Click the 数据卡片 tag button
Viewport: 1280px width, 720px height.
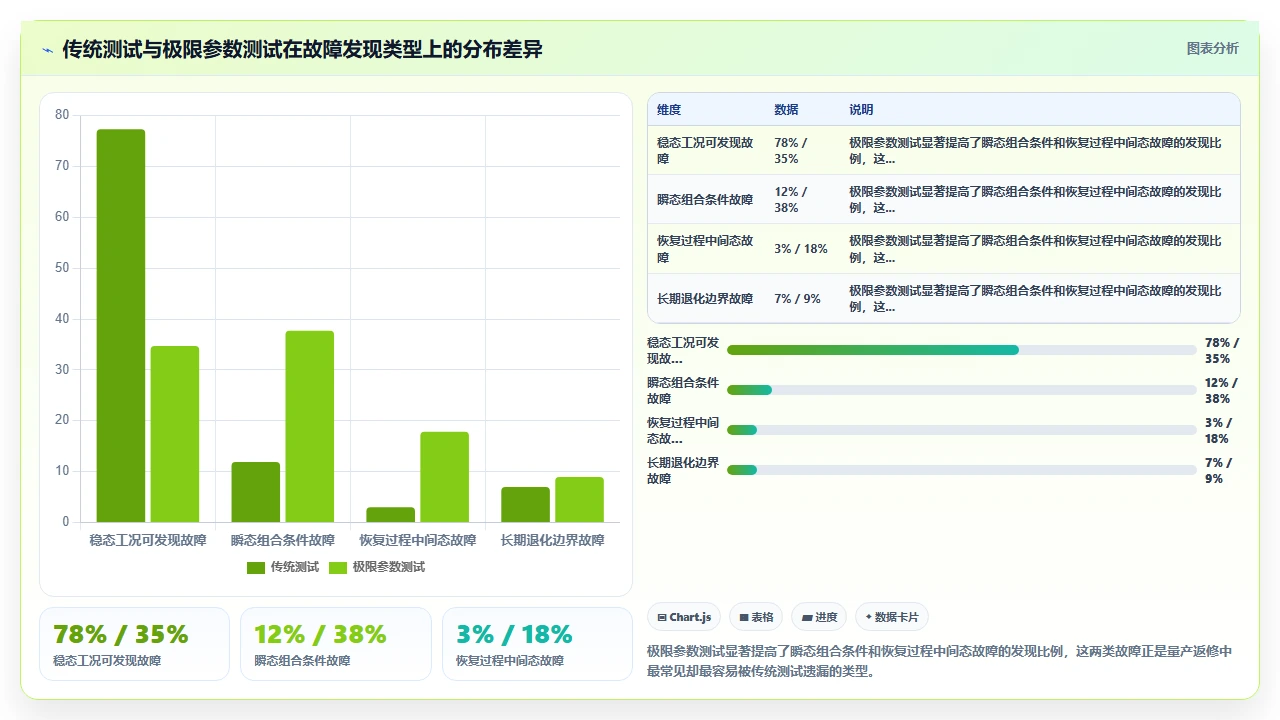pos(892,617)
